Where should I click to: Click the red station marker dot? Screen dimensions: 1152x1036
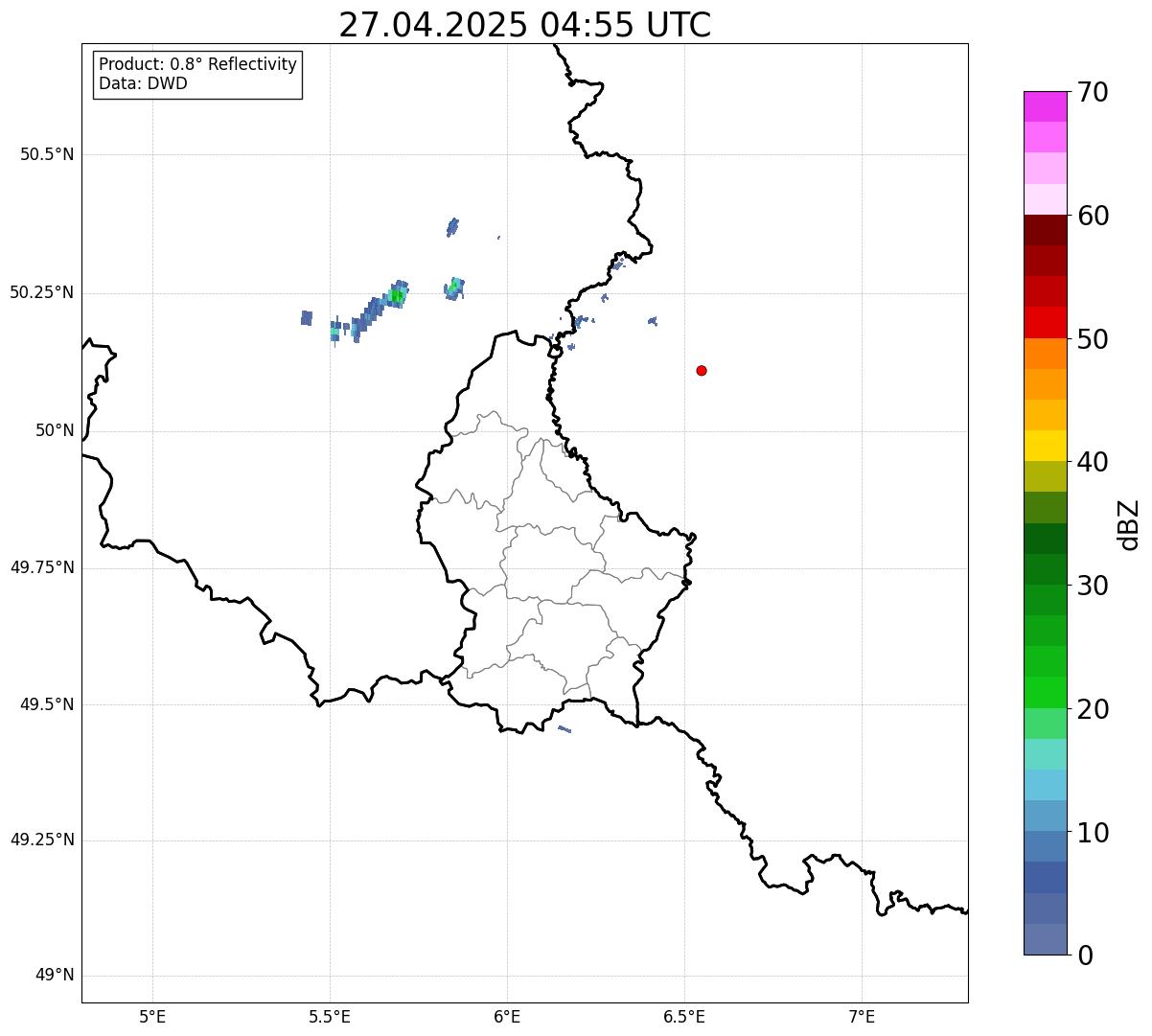(702, 370)
